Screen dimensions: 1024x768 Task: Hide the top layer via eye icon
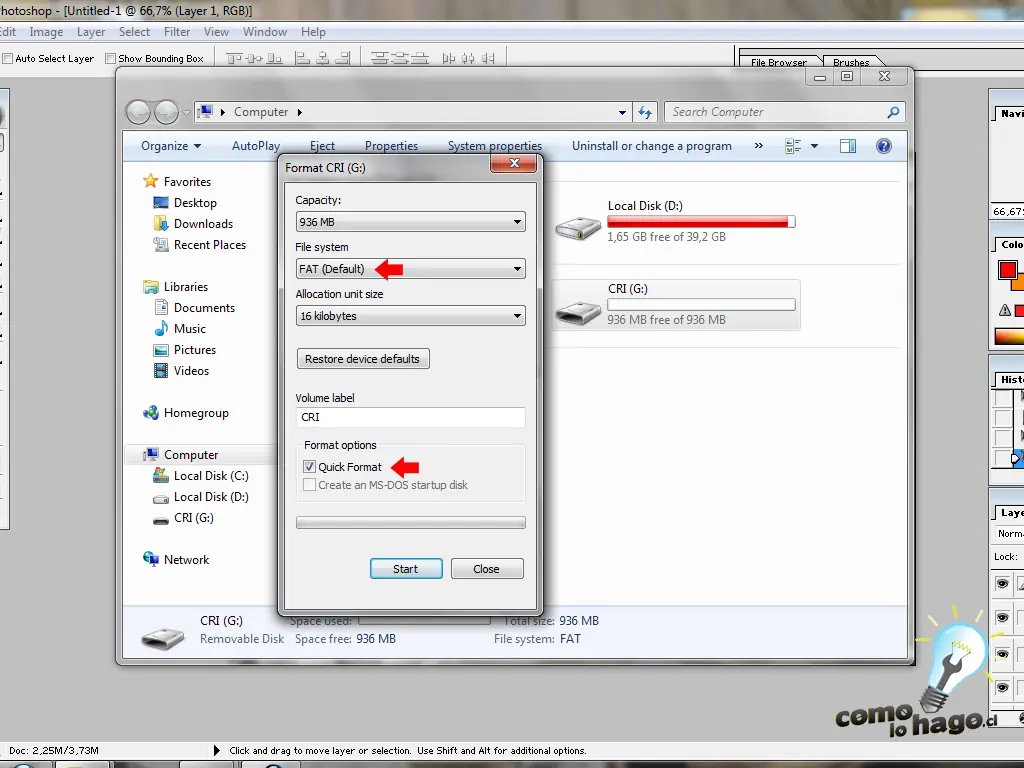click(x=1002, y=583)
